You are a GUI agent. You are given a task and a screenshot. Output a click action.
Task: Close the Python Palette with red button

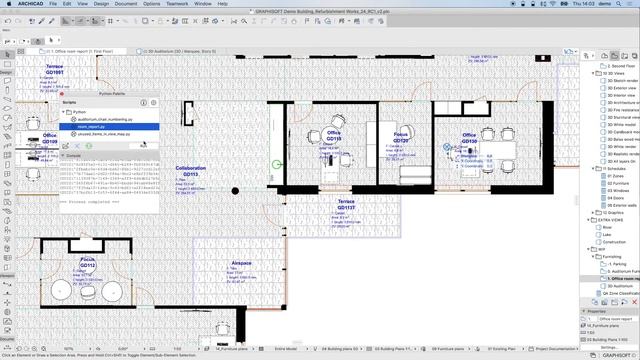pyautogui.click(x=62, y=94)
